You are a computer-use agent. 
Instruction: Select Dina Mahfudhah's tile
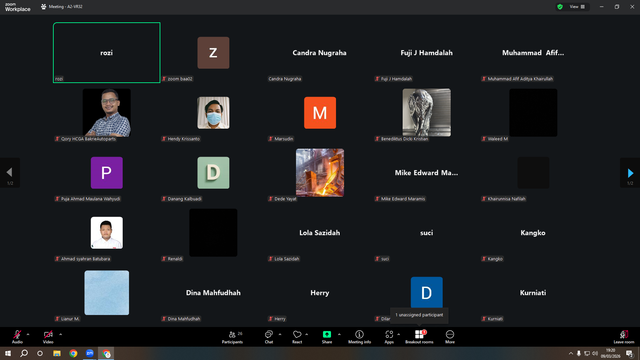pos(213,293)
